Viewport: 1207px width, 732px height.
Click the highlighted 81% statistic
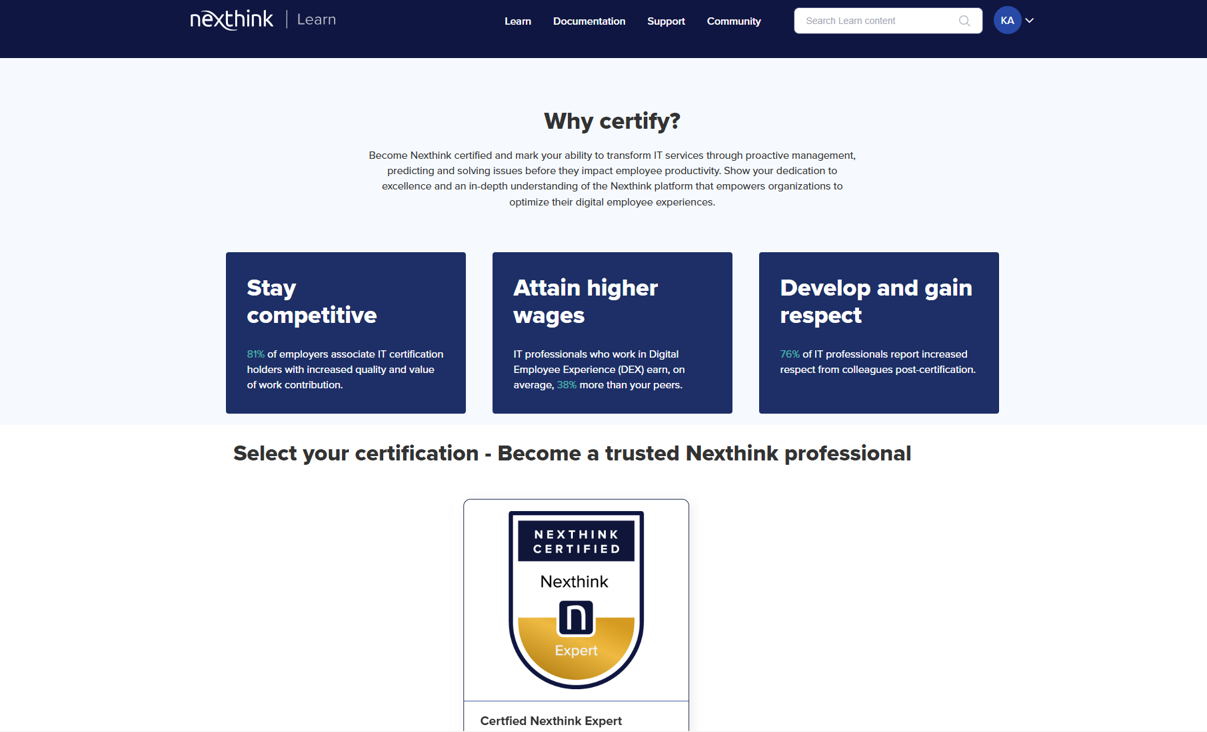pyautogui.click(x=255, y=354)
